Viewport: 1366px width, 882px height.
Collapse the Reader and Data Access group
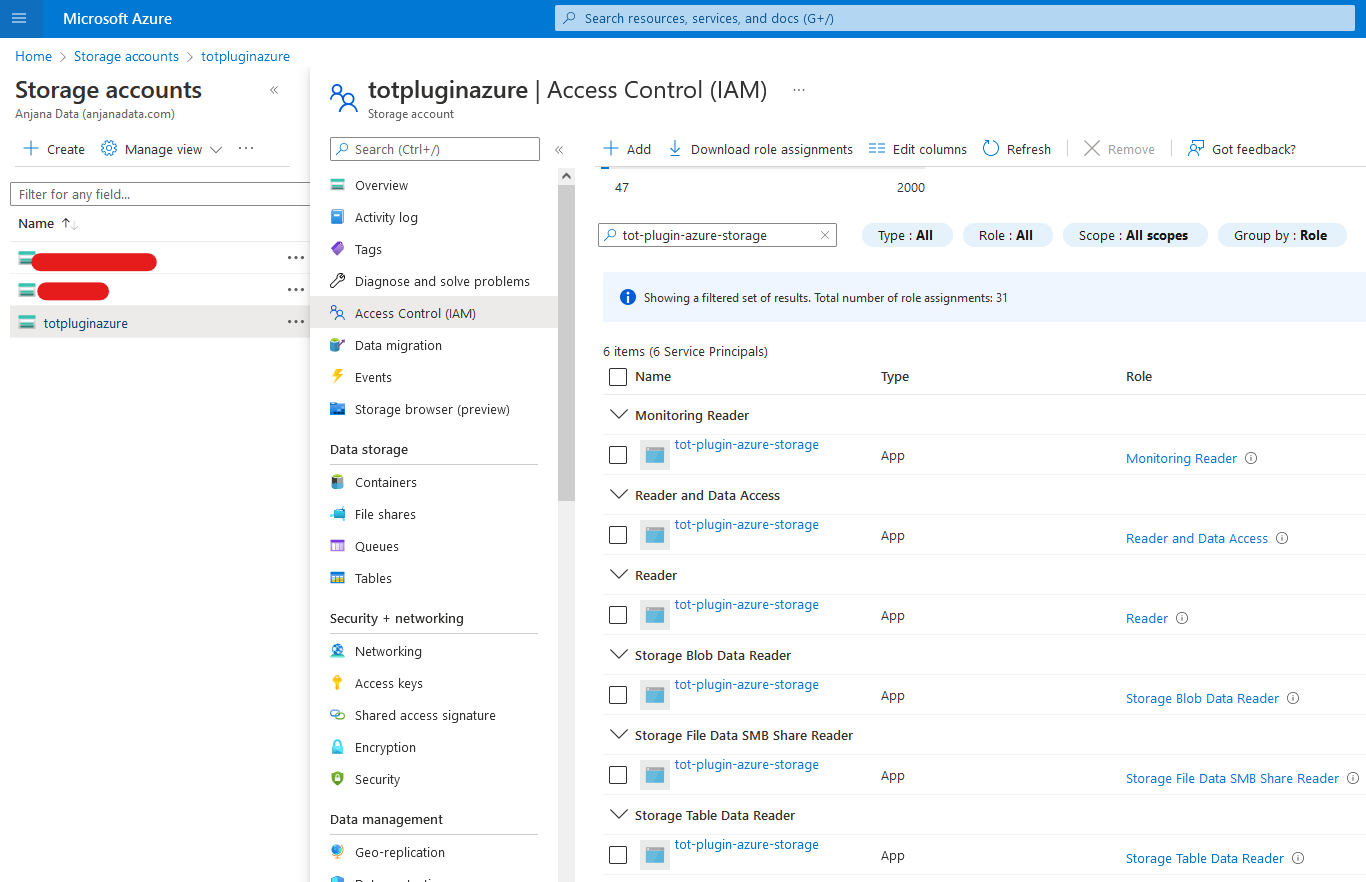click(x=615, y=495)
